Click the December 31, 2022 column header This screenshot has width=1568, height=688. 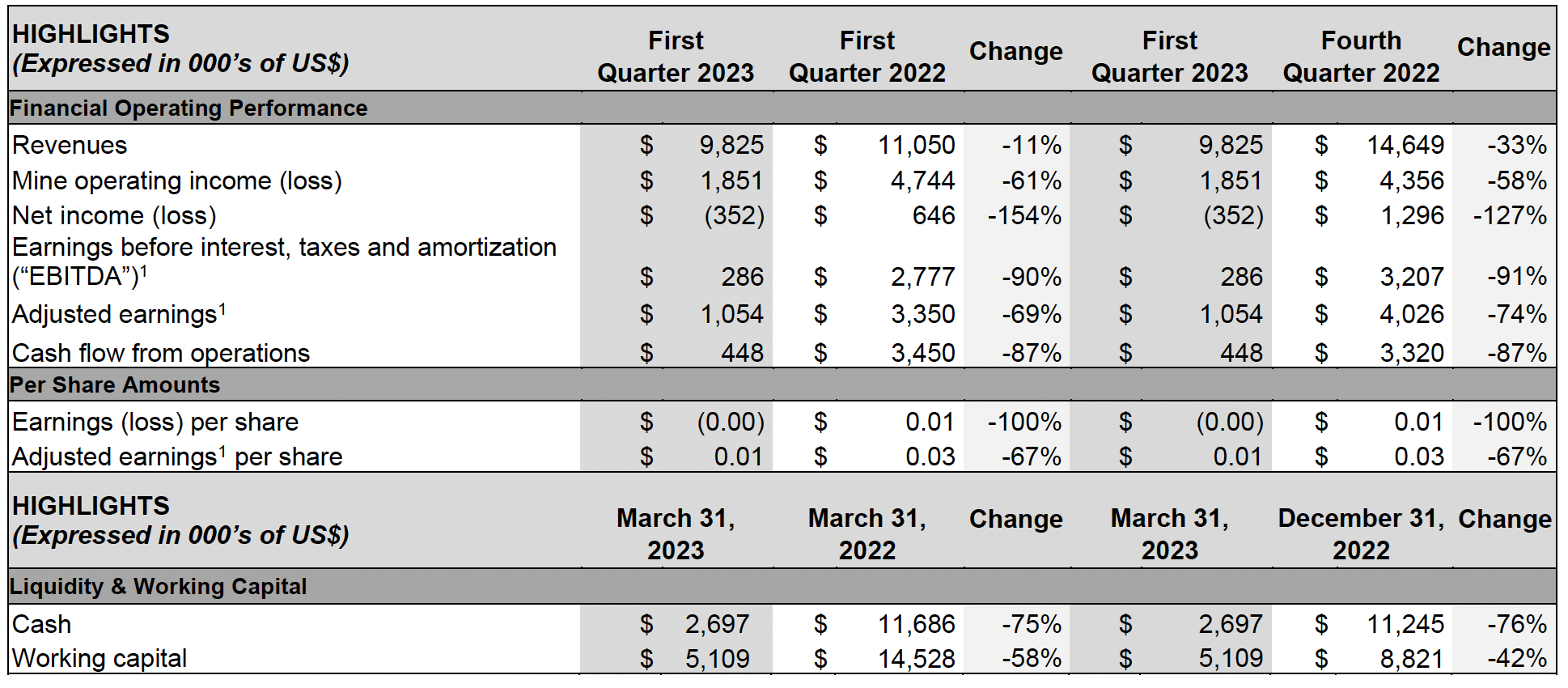click(1361, 534)
